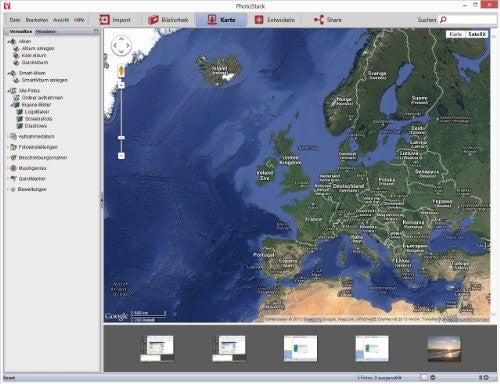
Task: Select the Kein Album entry
Action: click(x=34, y=55)
